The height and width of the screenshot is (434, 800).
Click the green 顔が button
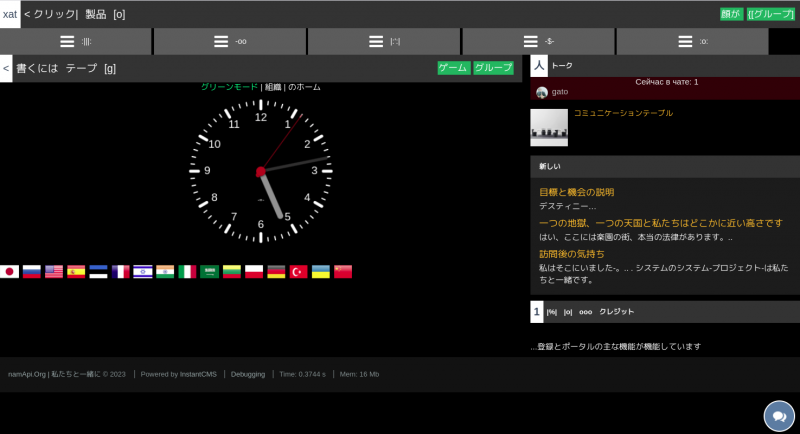click(731, 14)
